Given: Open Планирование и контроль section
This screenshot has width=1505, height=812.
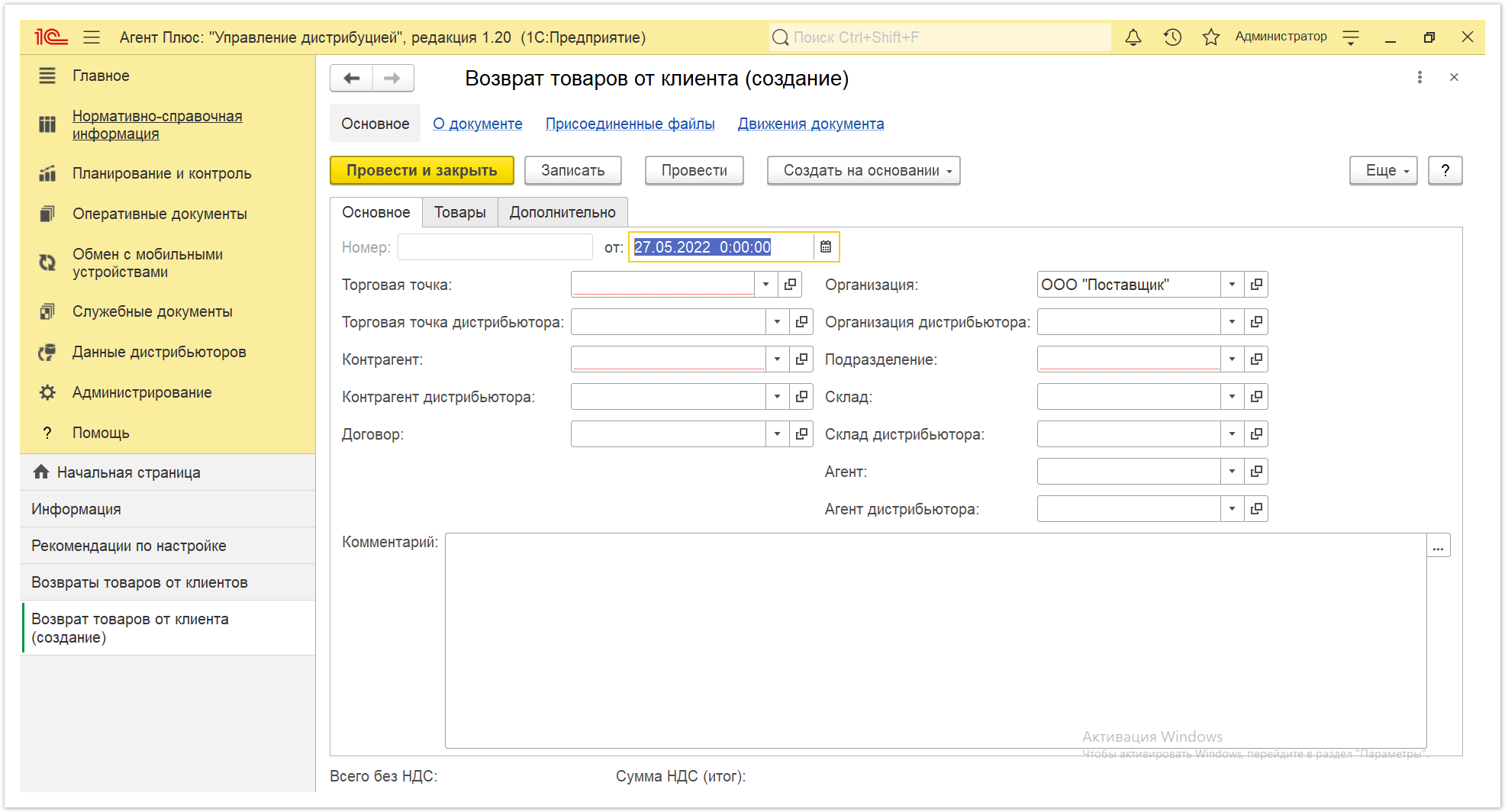Looking at the screenshot, I should point(162,173).
